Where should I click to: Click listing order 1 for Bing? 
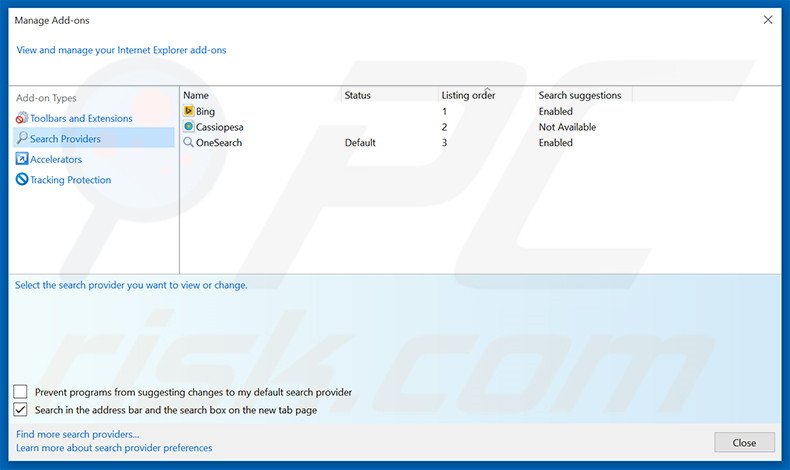[x=444, y=111]
